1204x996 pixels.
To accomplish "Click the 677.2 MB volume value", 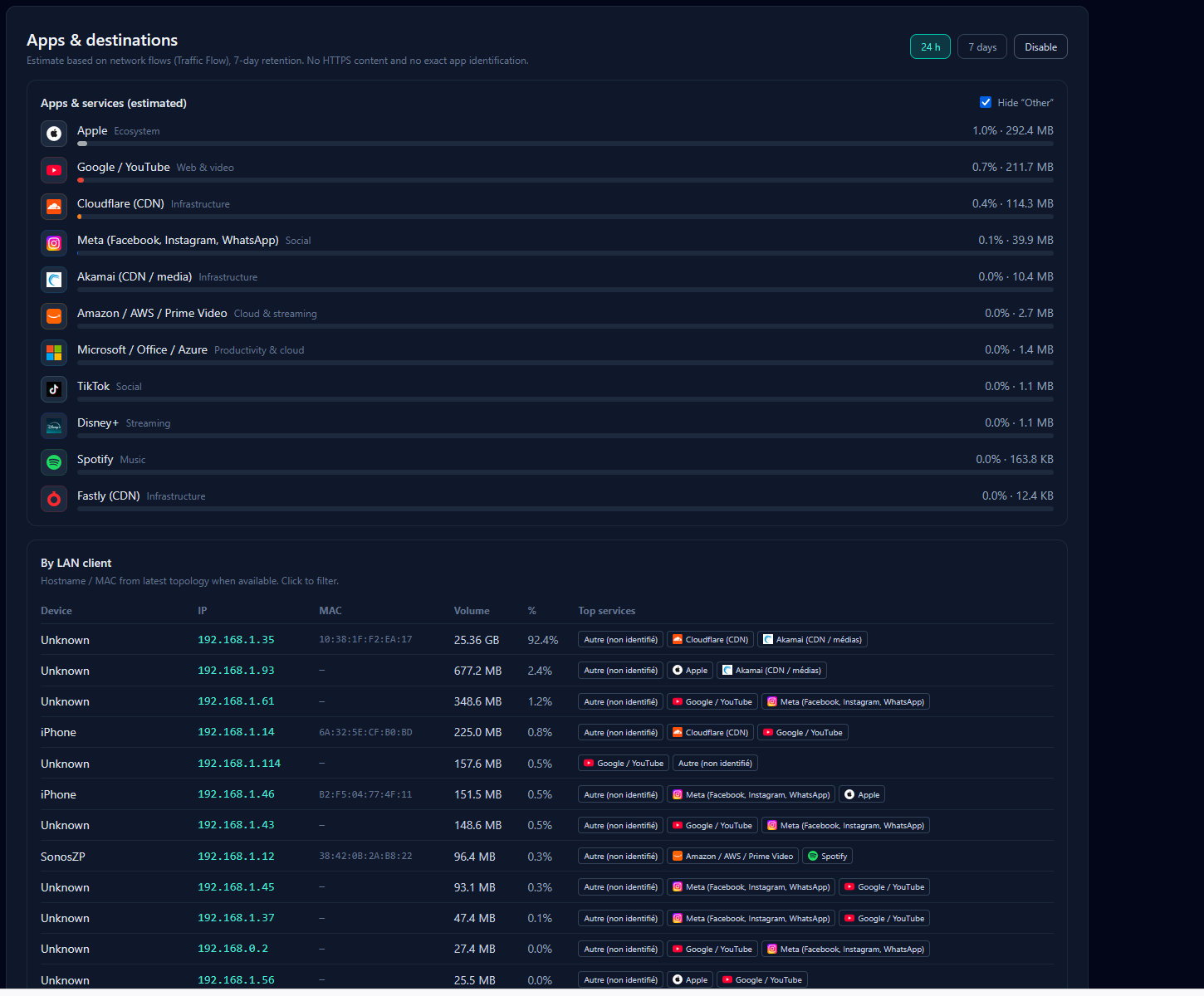I will click(x=478, y=671).
